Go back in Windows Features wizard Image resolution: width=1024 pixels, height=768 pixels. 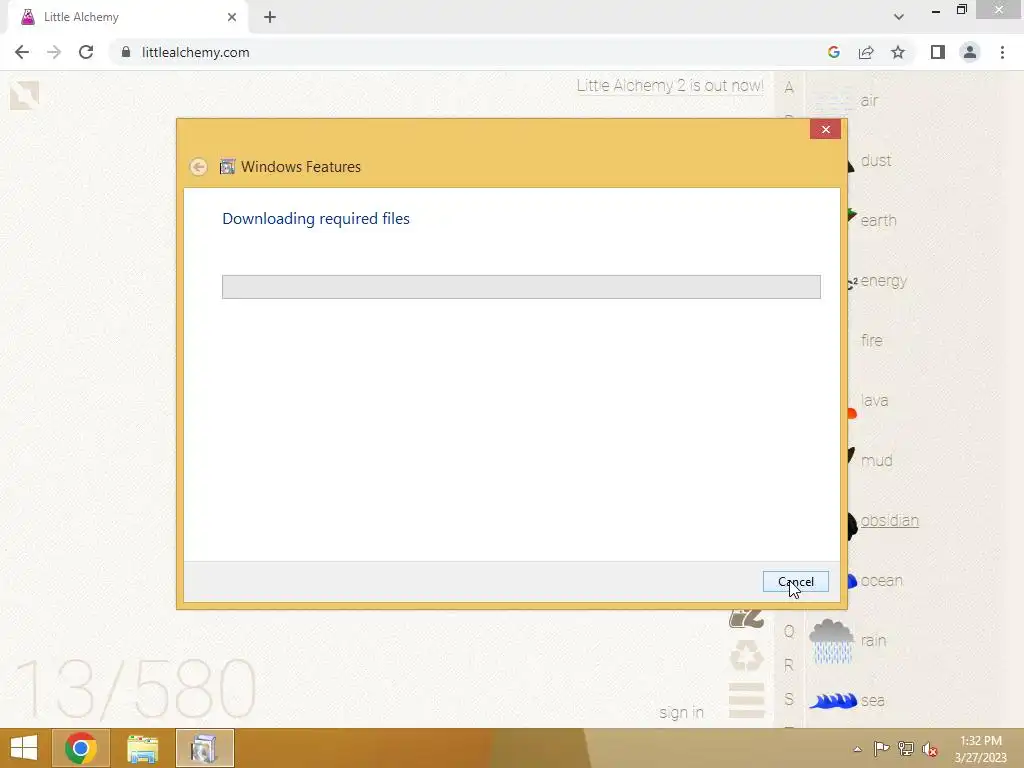[199, 167]
